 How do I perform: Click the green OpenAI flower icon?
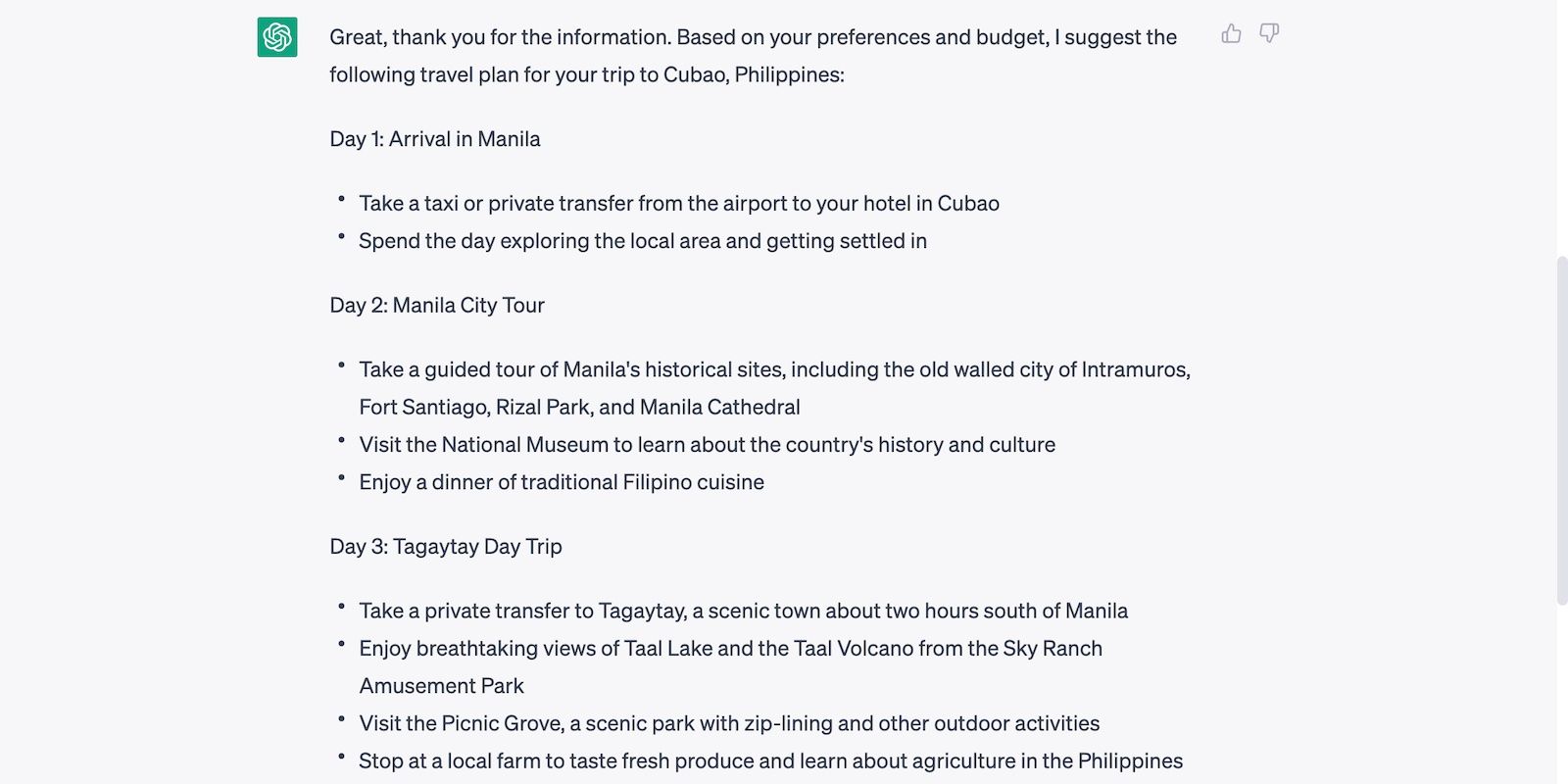click(x=277, y=34)
